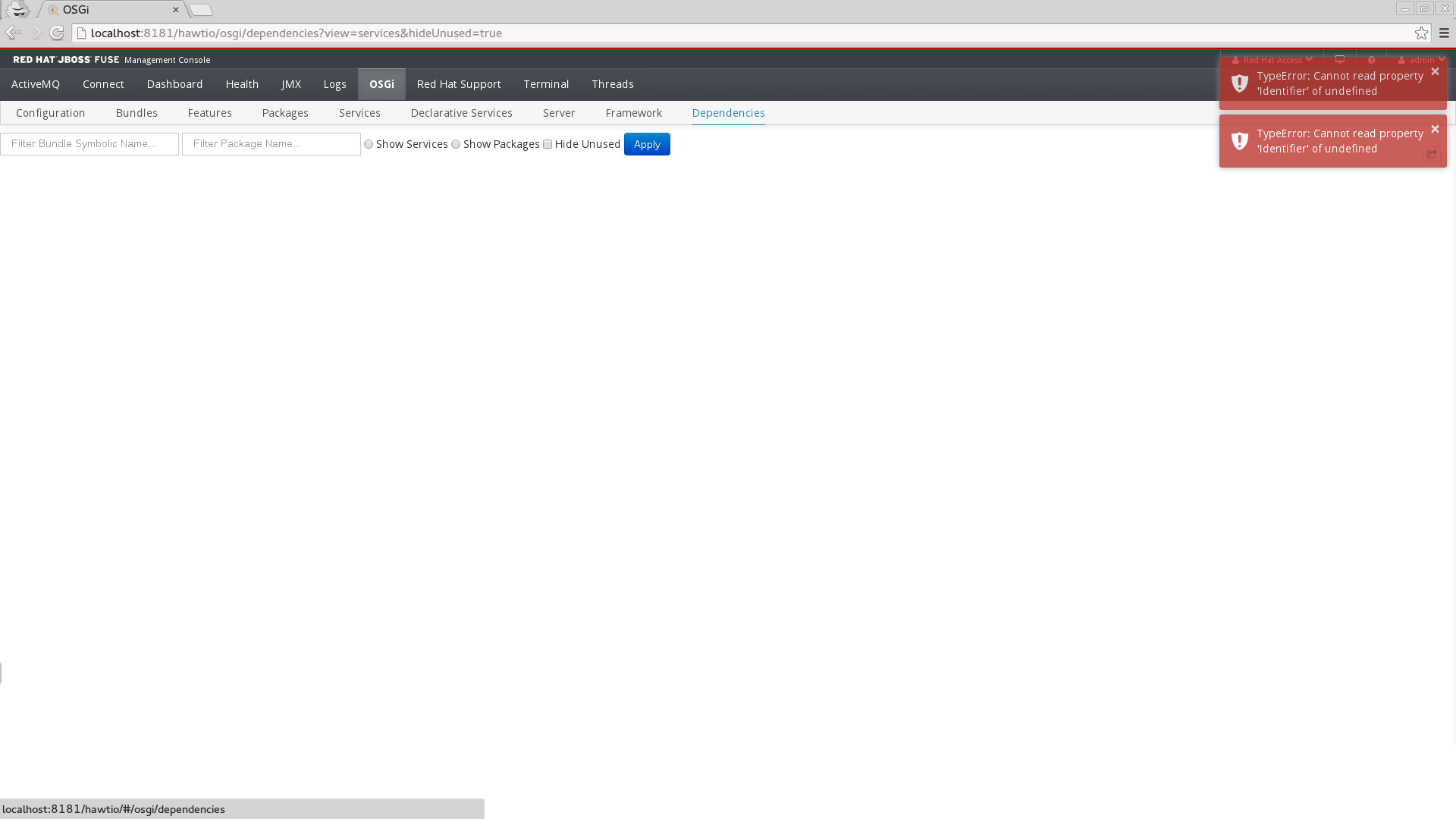Select the Show Packages radio button
This screenshot has width=1456, height=819.
[x=456, y=144]
